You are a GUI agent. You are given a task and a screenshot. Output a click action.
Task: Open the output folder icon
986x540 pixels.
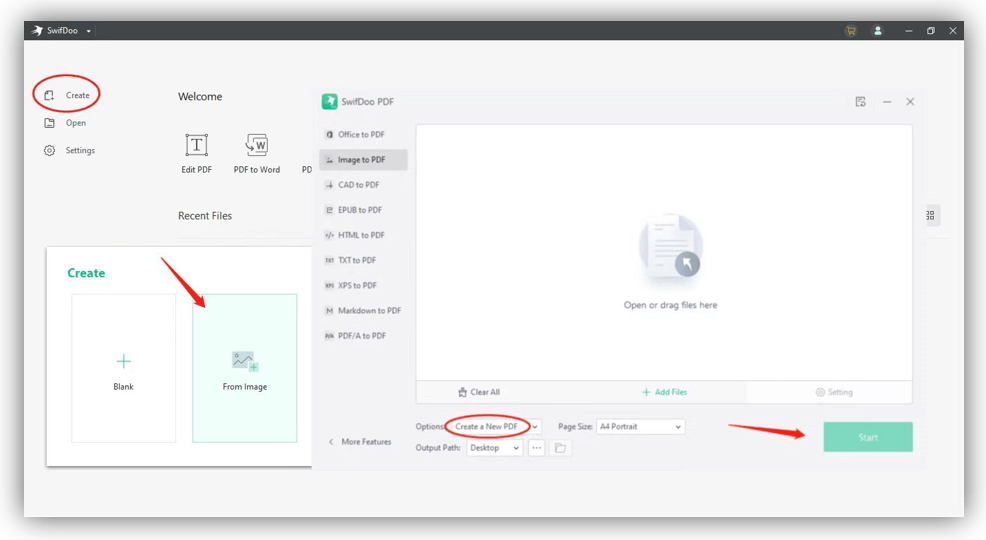tap(560, 448)
